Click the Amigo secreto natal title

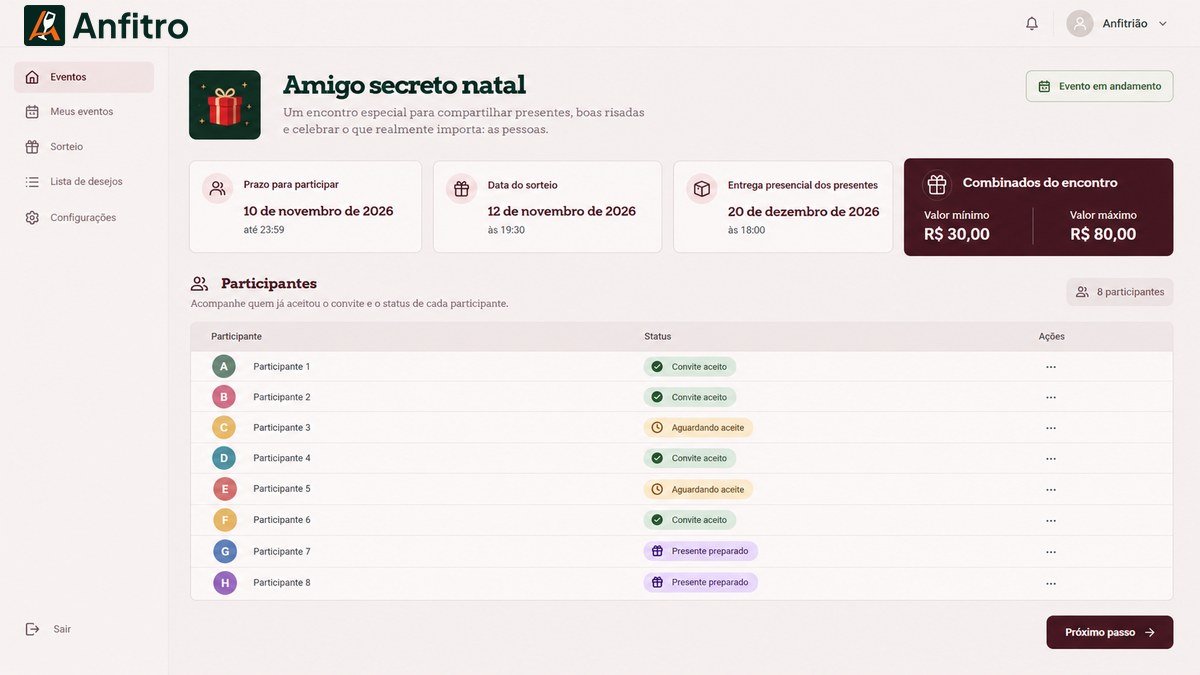(x=404, y=85)
